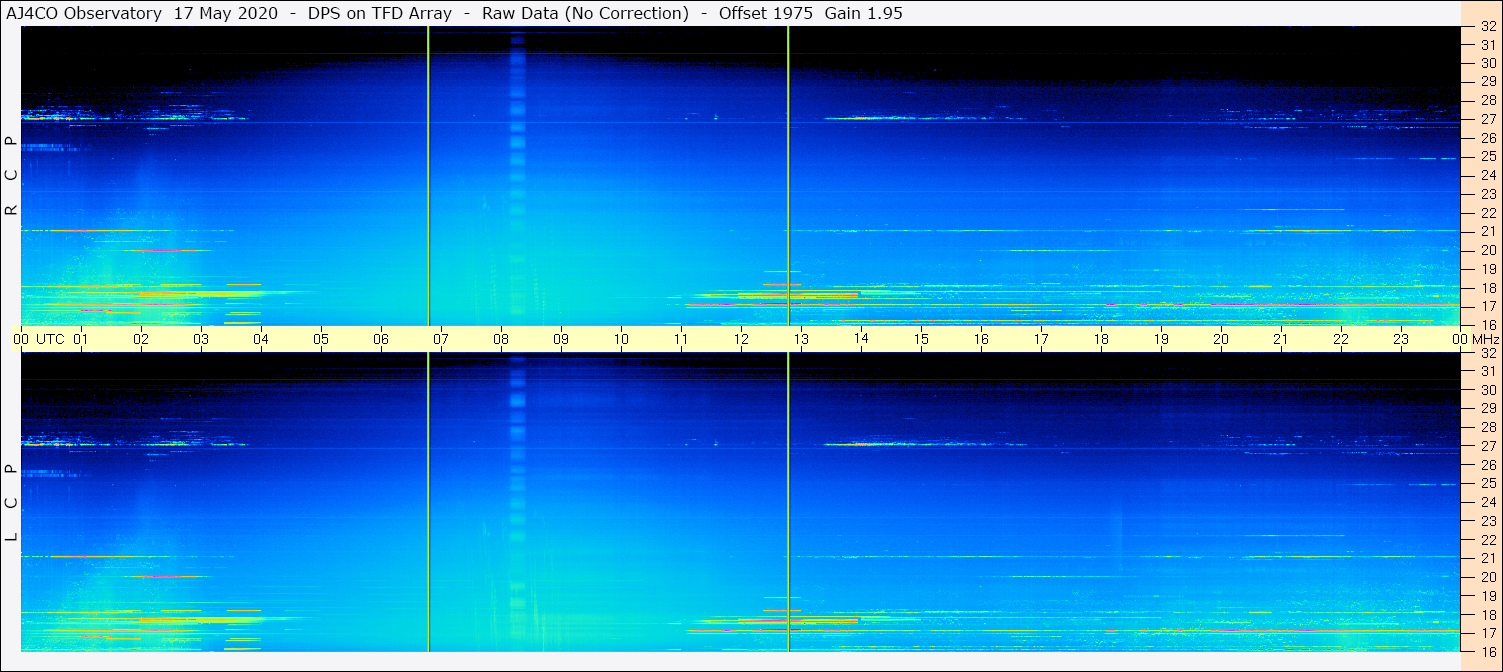This screenshot has width=1503, height=672.
Task: Click the '19' hour label on time axis
Action: pos(1161,339)
